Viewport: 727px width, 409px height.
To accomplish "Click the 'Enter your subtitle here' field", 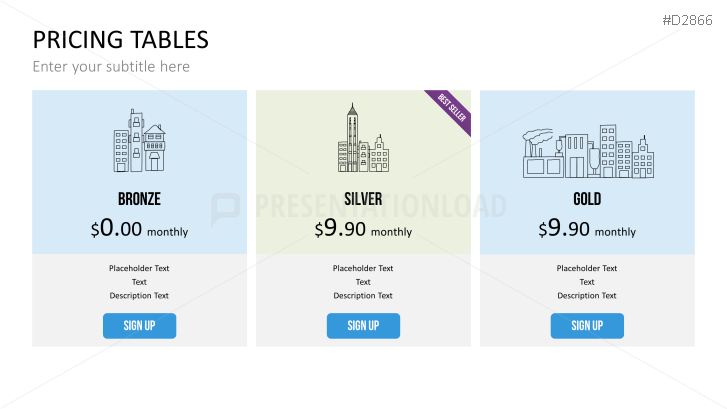I will 111,67.
